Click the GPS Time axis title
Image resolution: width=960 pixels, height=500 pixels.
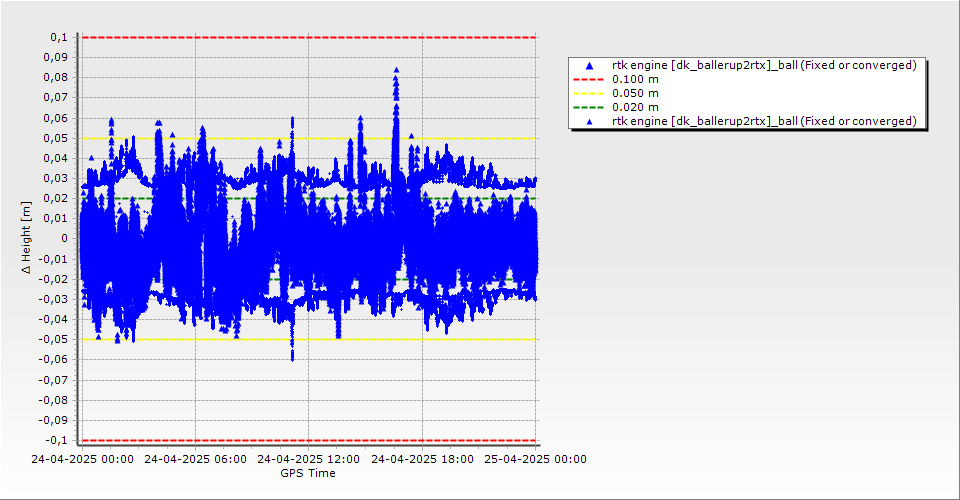point(308,473)
